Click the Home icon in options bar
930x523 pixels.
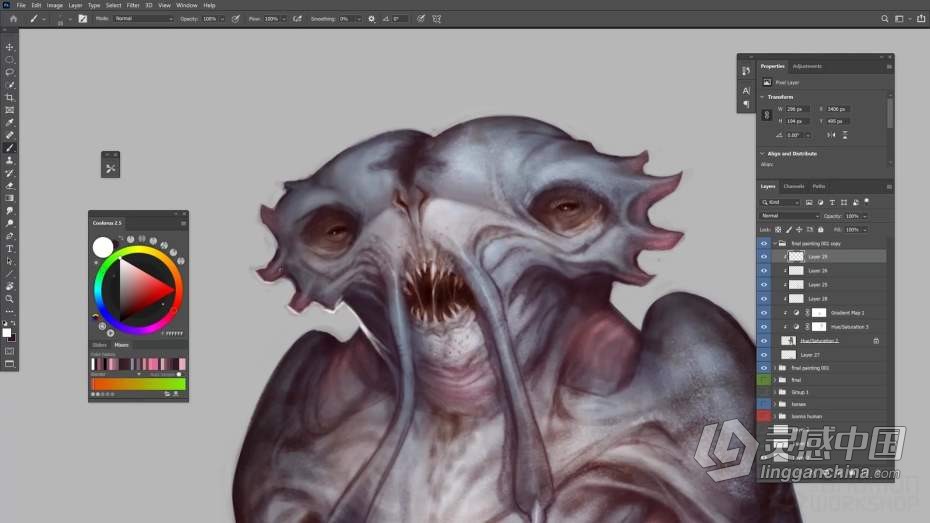[x=13, y=19]
